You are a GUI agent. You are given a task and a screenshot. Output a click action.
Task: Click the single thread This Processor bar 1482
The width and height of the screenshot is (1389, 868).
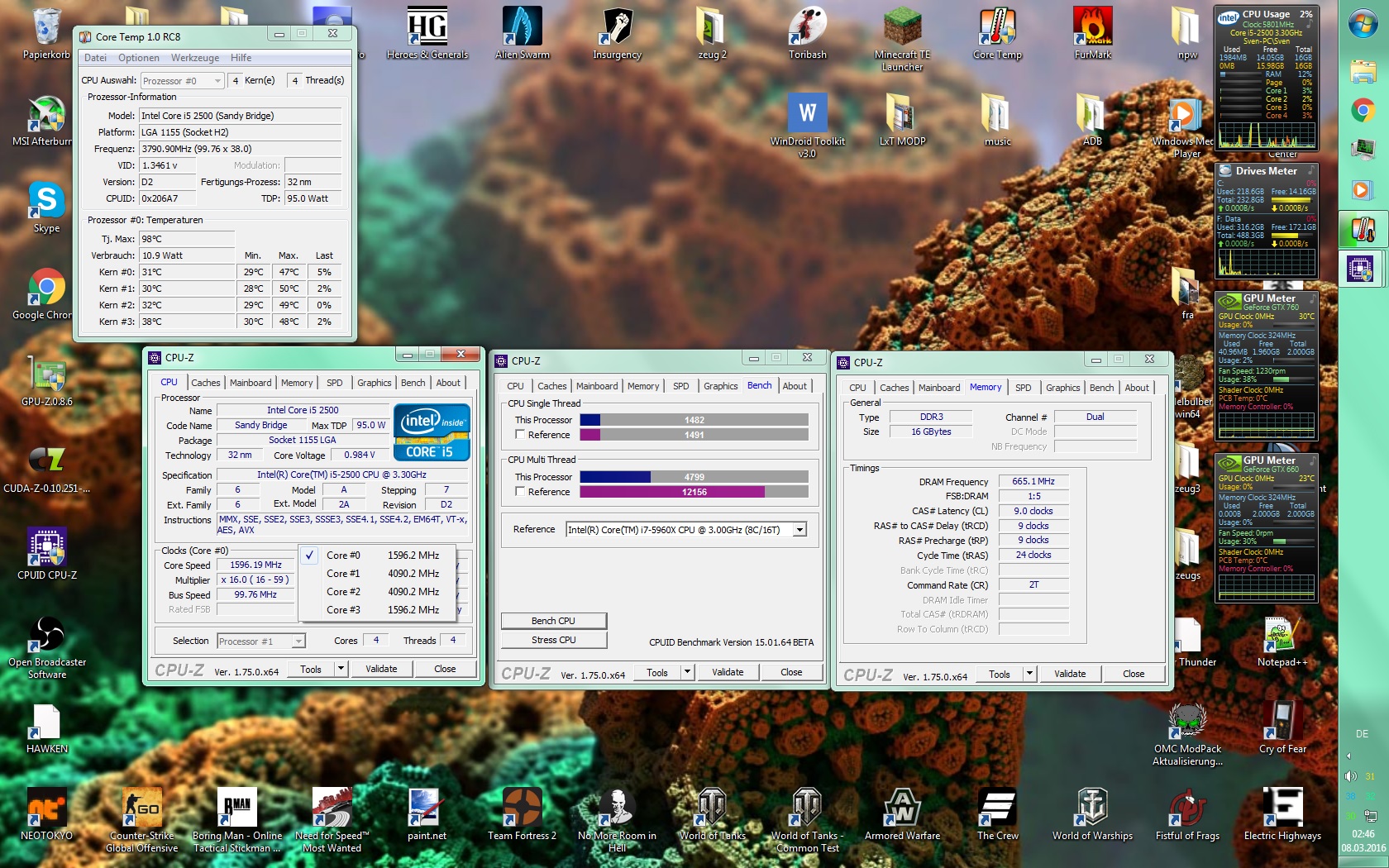(x=694, y=420)
